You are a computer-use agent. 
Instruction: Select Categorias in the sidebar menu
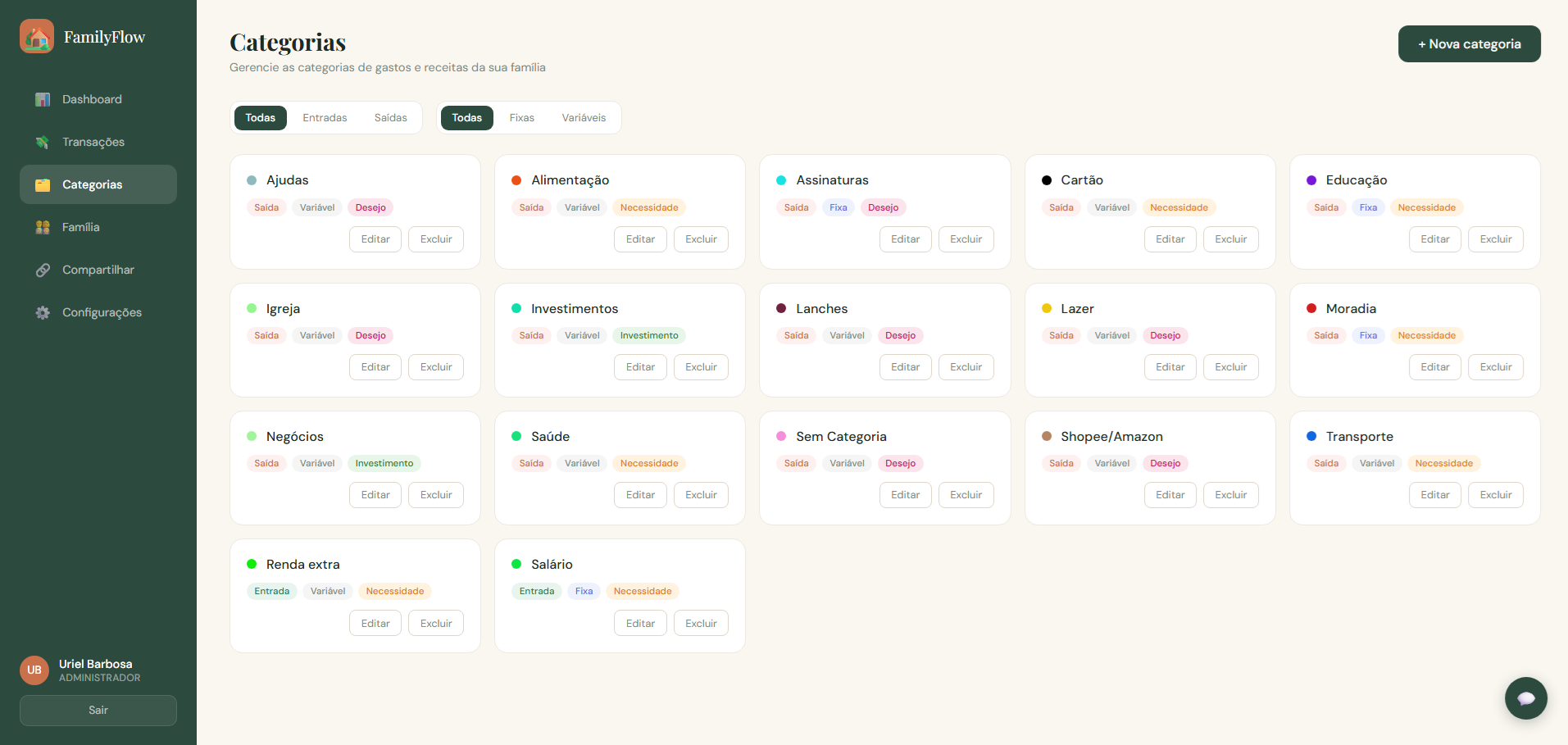[98, 184]
